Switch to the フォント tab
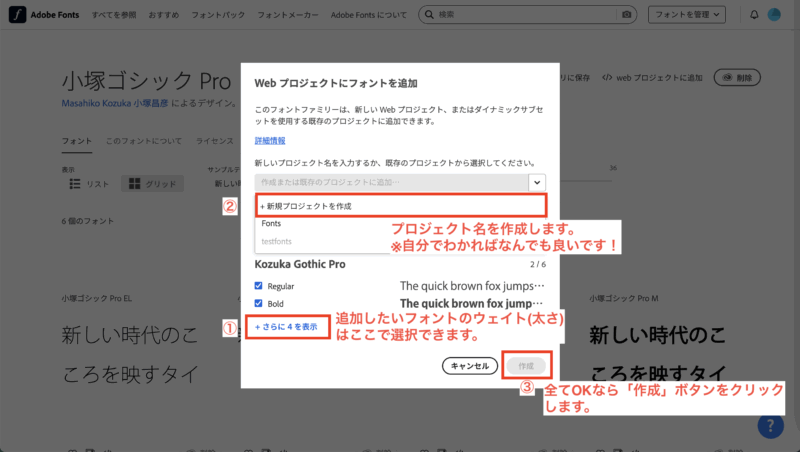This screenshot has width=800, height=452. coord(77,141)
